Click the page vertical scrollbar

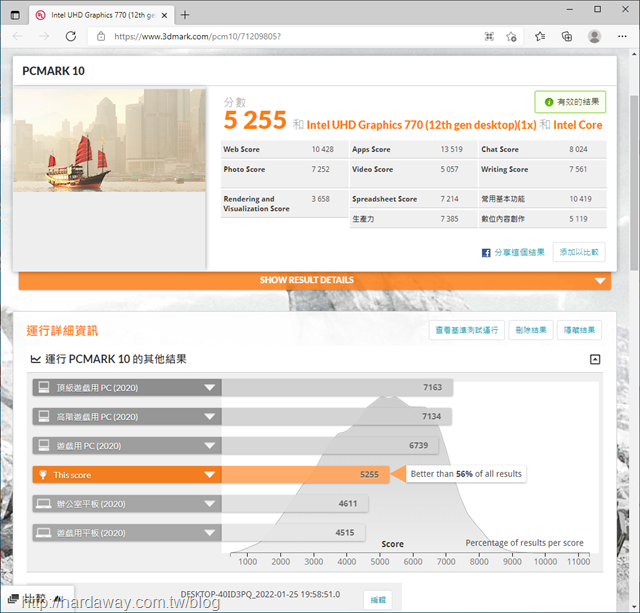[634, 182]
